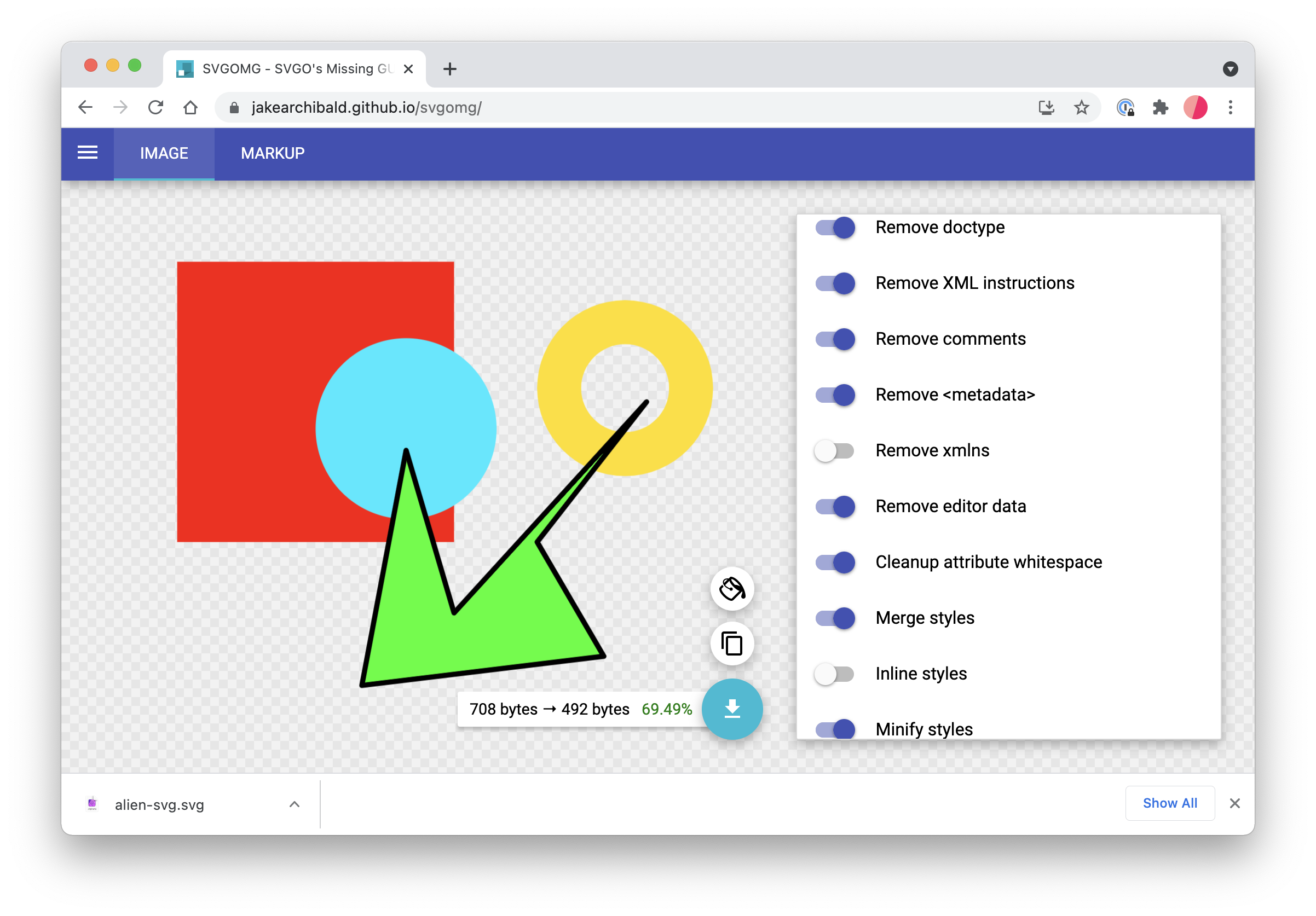Close the SVGOMG browser tab
Viewport: 1316px width, 916px height.
tap(408, 69)
